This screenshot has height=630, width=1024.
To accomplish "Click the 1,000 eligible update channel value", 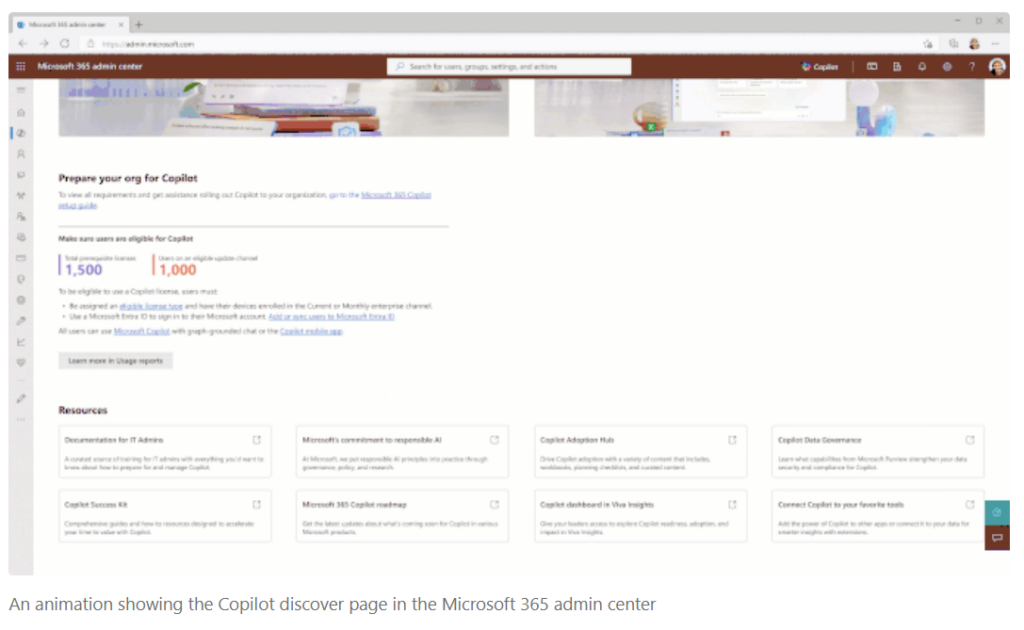I will 178,270.
